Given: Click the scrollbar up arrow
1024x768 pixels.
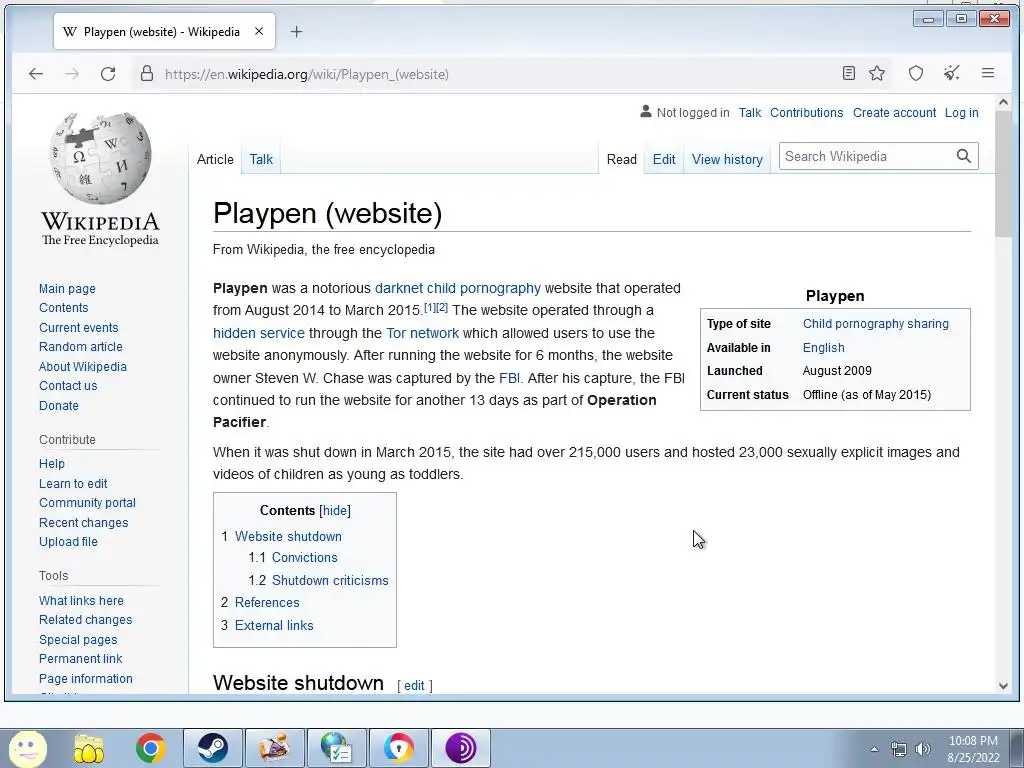Looking at the screenshot, I should point(1004,103).
